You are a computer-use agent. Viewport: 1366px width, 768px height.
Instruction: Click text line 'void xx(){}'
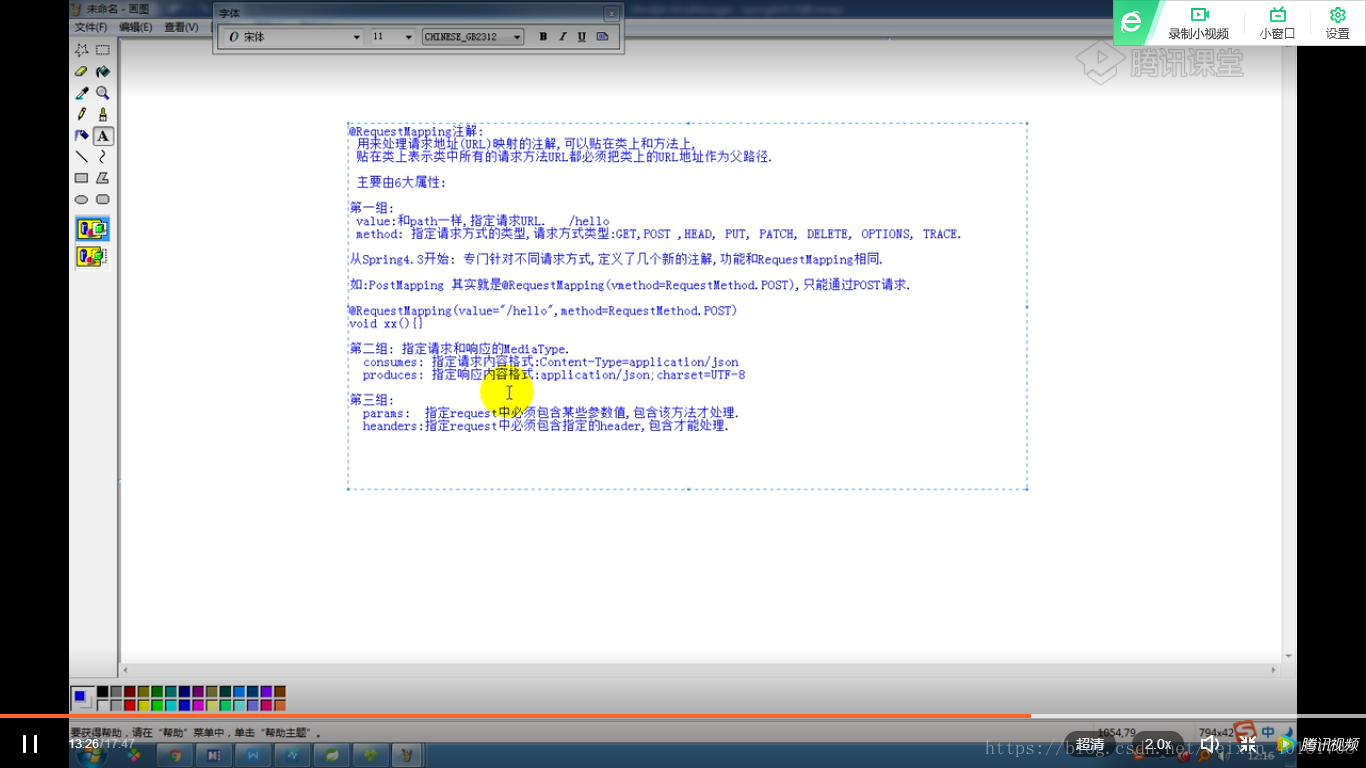[x=386, y=324]
